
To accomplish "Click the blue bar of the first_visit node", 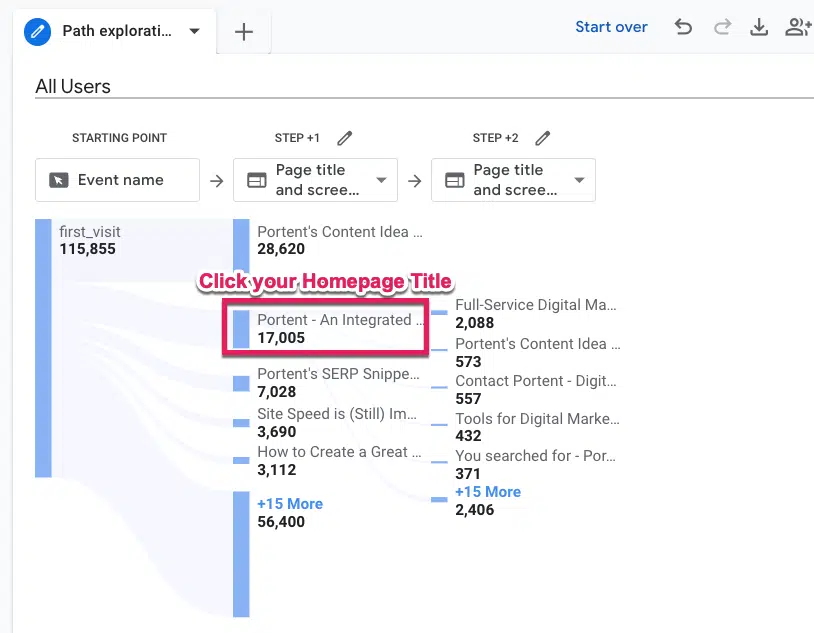I will [43, 348].
